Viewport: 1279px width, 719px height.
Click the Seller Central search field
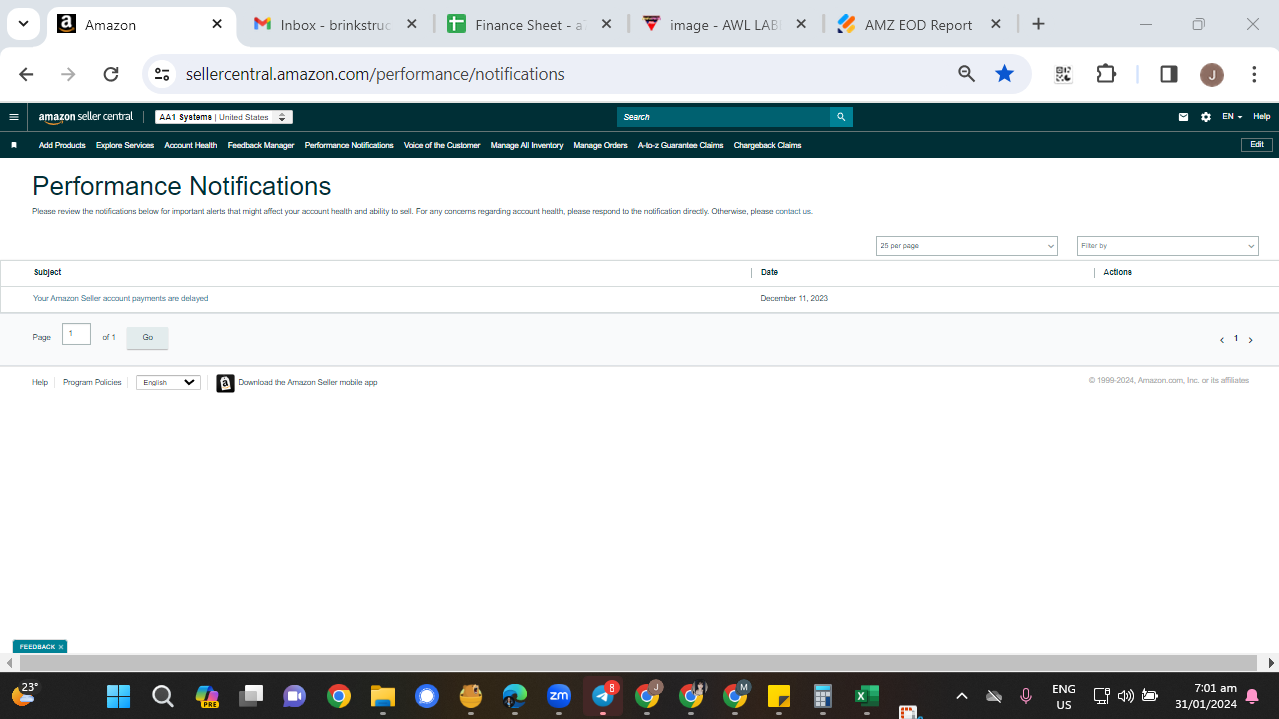click(723, 117)
